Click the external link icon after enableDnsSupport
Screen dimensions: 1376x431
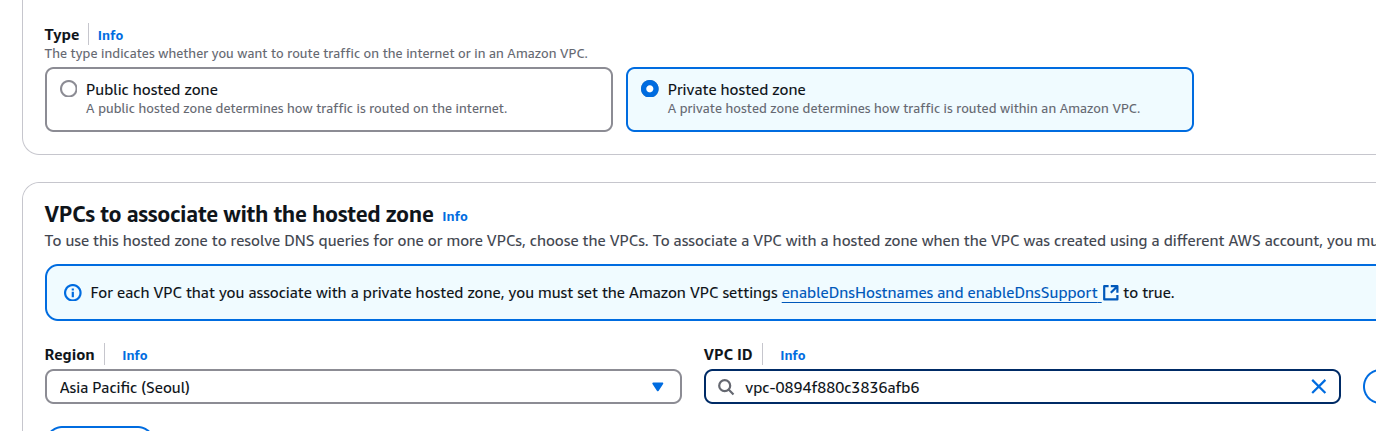(x=1110, y=293)
